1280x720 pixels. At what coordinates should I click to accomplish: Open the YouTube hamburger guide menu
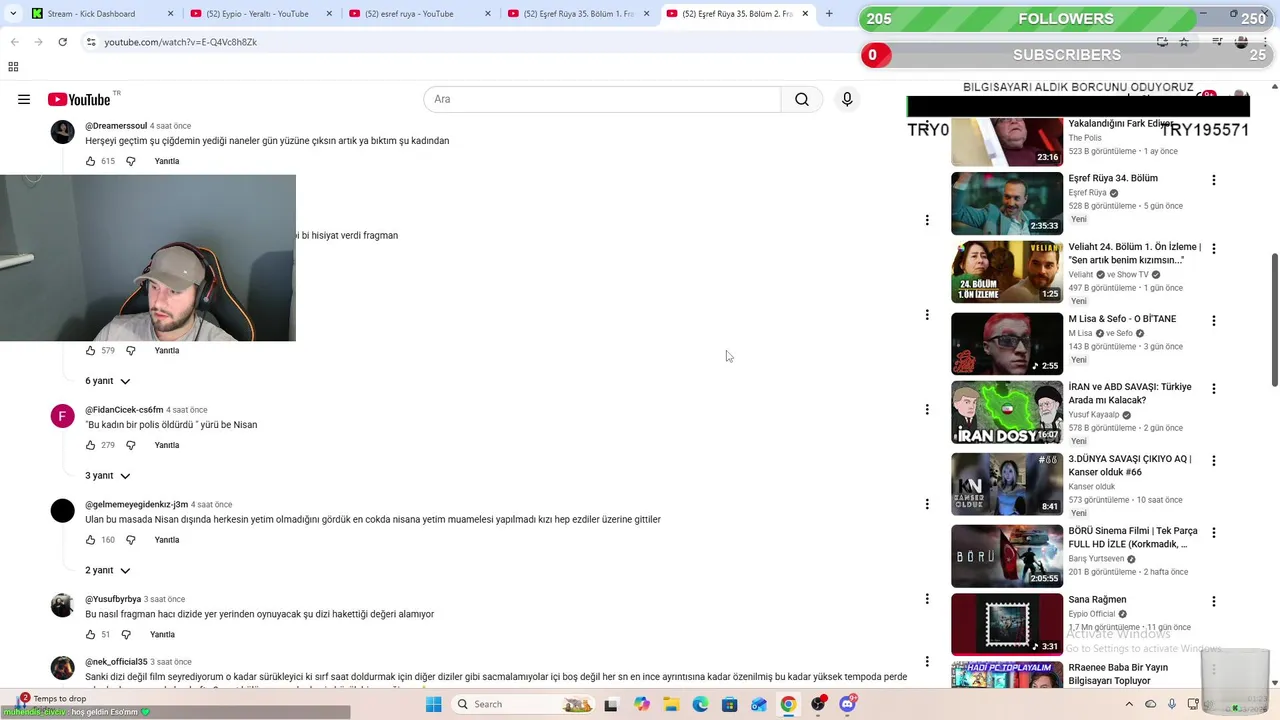click(24, 99)
